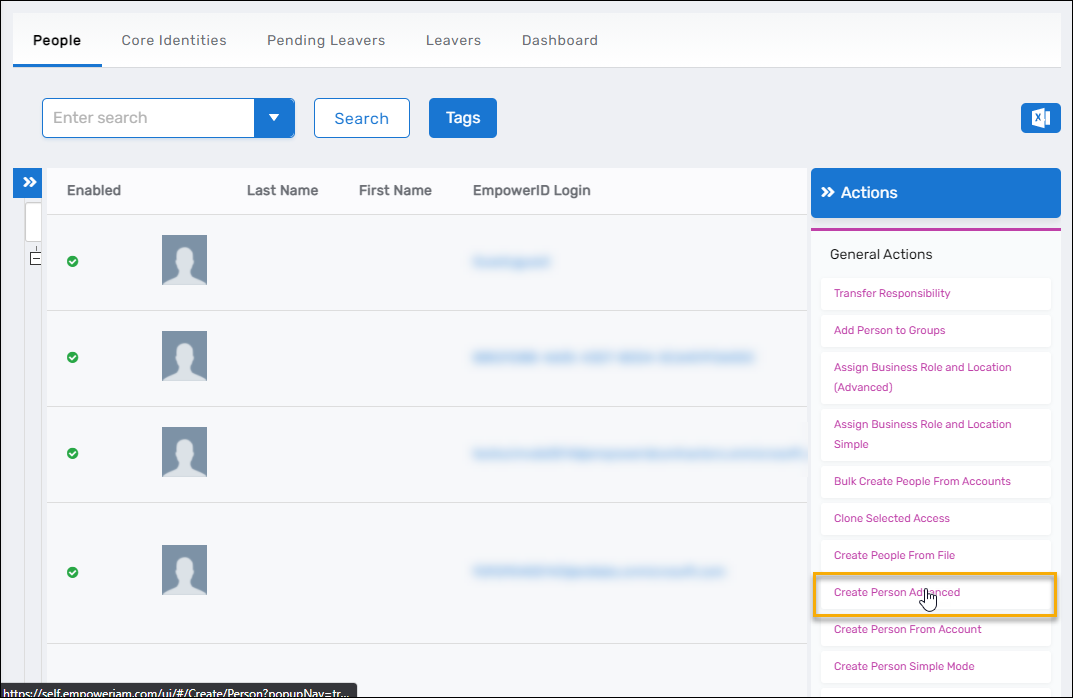
Task: Open the first person's avatar thumbnail
Action: point(184,260)
